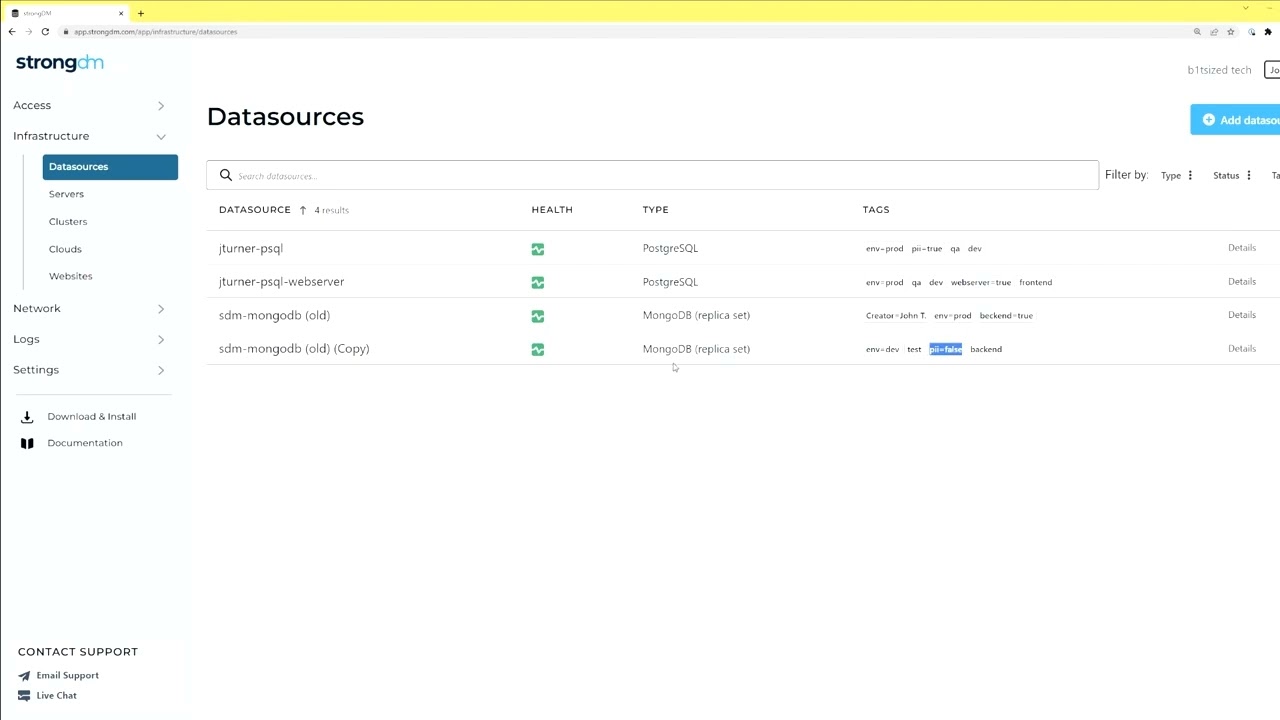Open Details for jturner-psql-webserver
This screenshot has width=1280, height=720.
point(1241,282)
